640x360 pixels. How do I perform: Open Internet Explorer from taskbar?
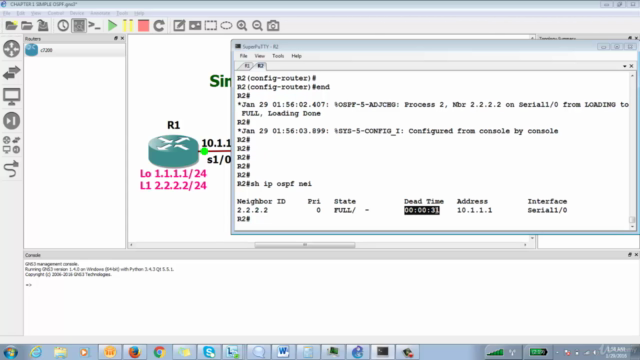click(36, 352)
